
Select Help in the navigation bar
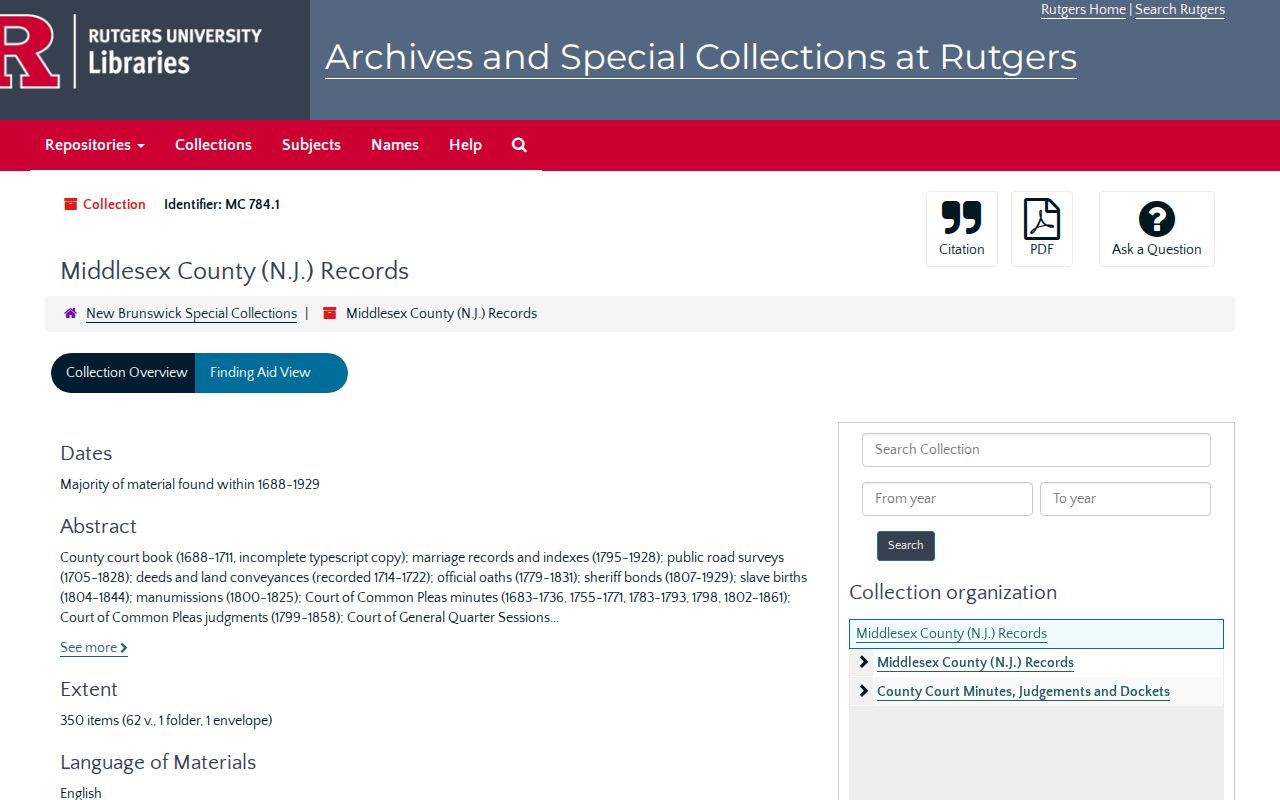click(465, 145)
